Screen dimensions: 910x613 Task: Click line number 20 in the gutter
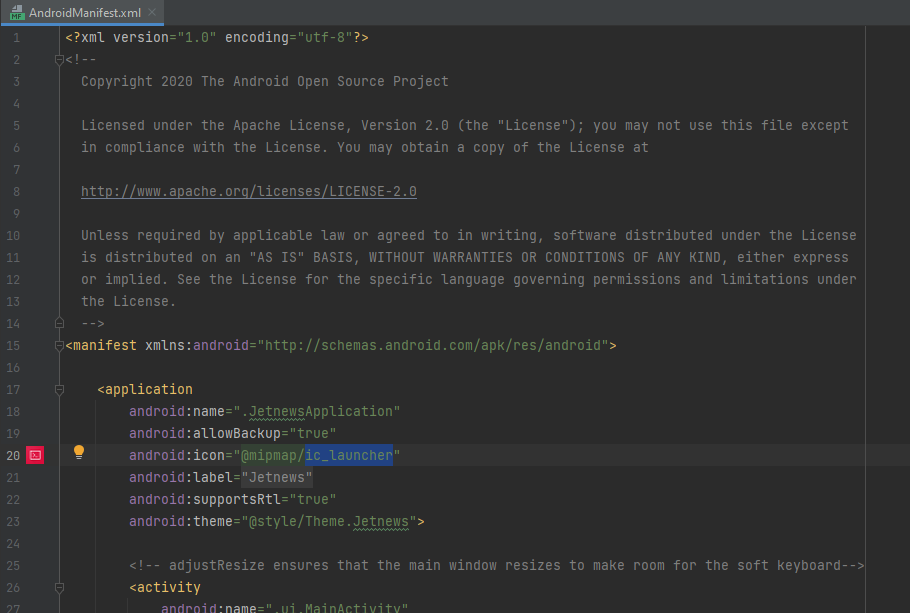click(x=13, y=456)
